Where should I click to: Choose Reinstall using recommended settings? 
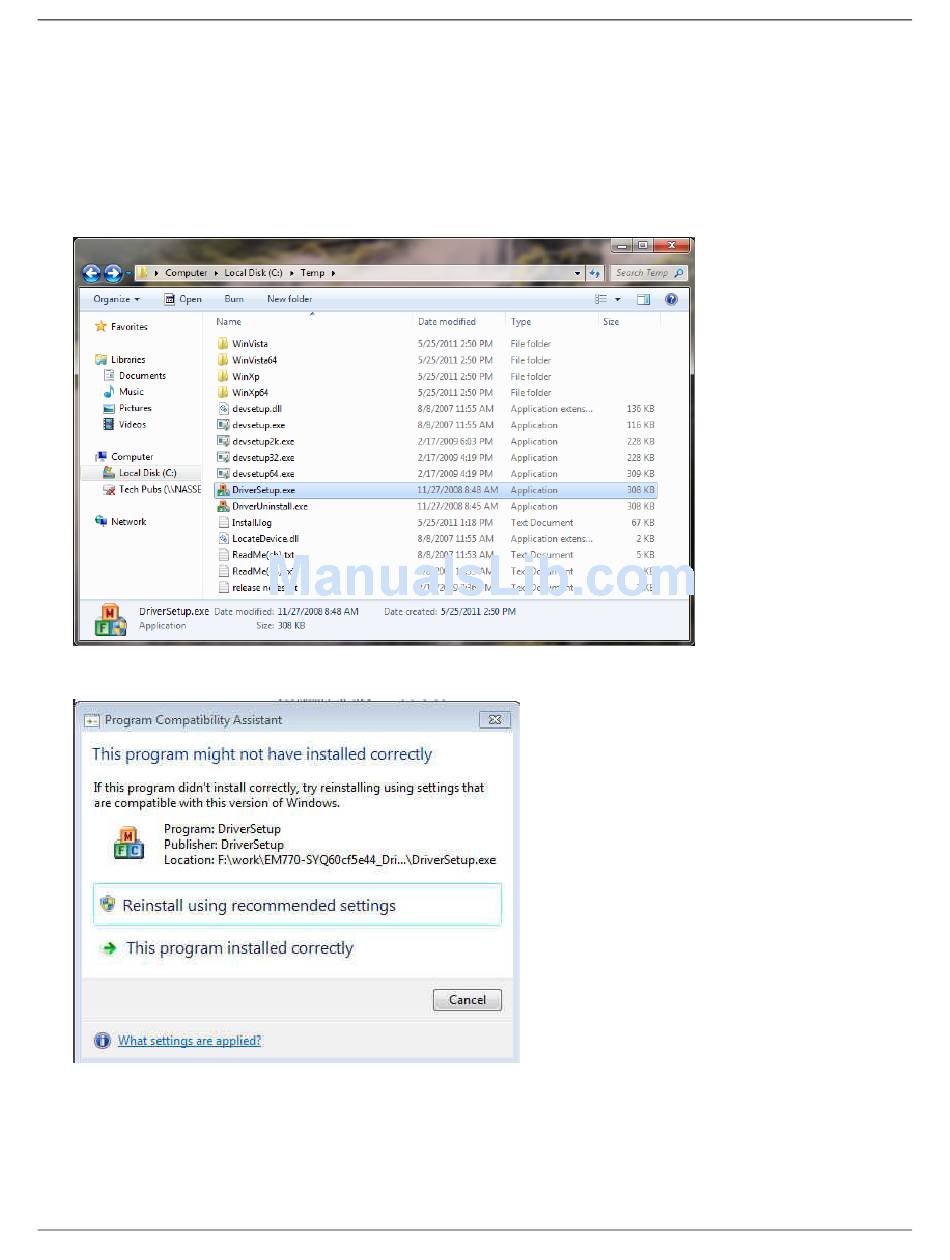[x=297, y=905]
